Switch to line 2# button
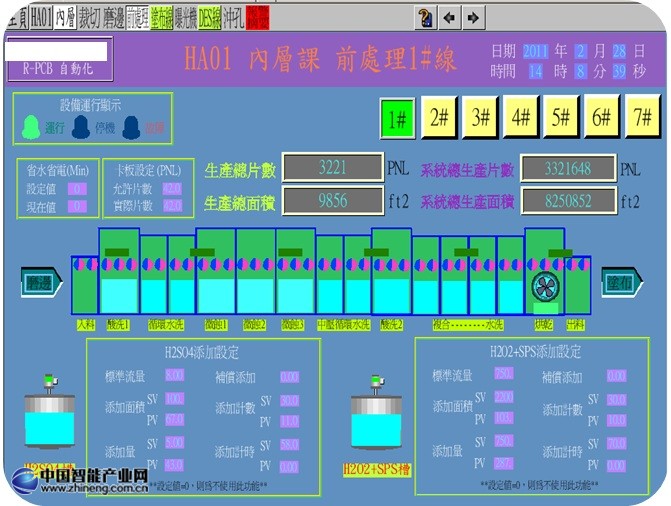 [x=439, y=119]
